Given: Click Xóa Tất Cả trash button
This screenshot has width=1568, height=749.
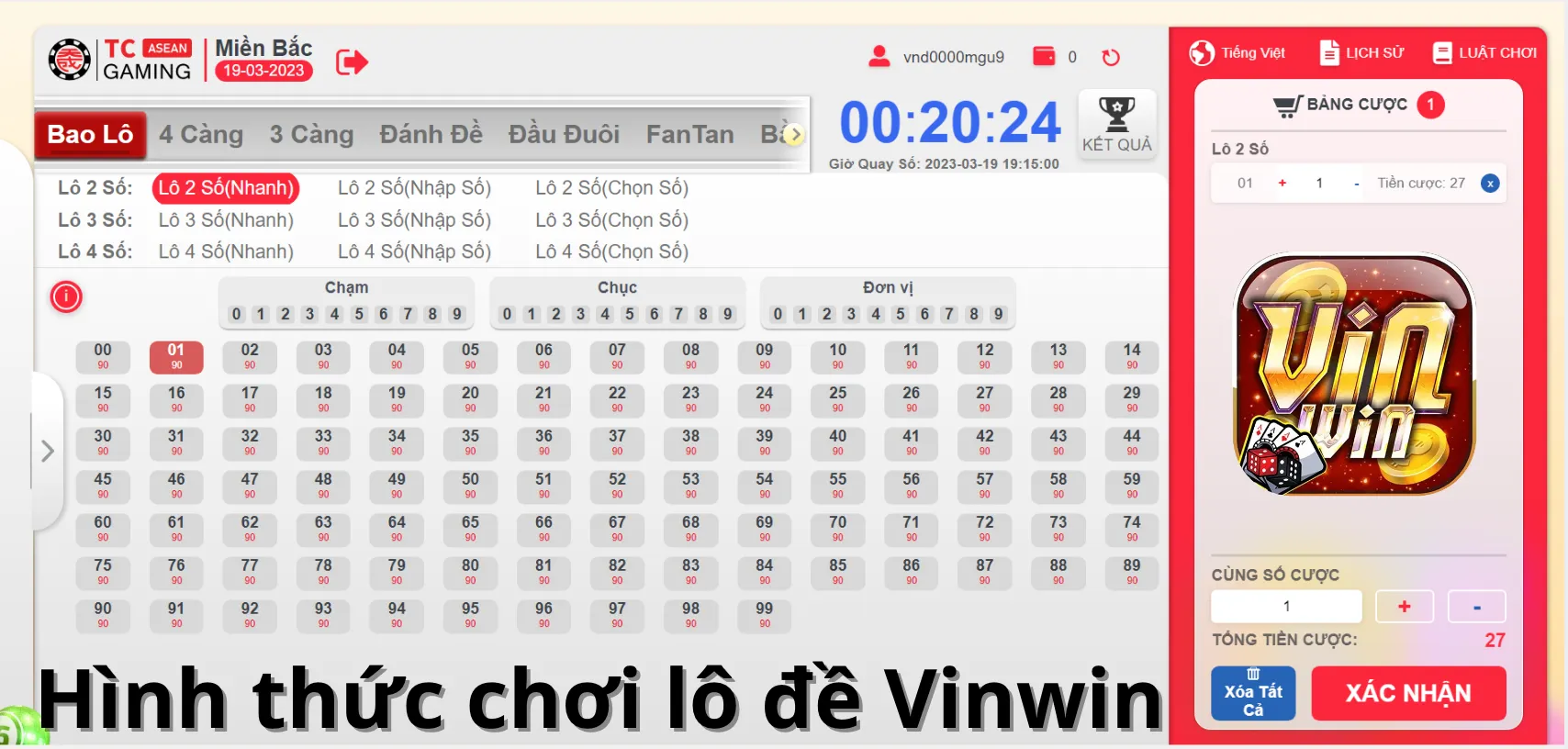Looking at the screenshot, I should [1253, 693].
